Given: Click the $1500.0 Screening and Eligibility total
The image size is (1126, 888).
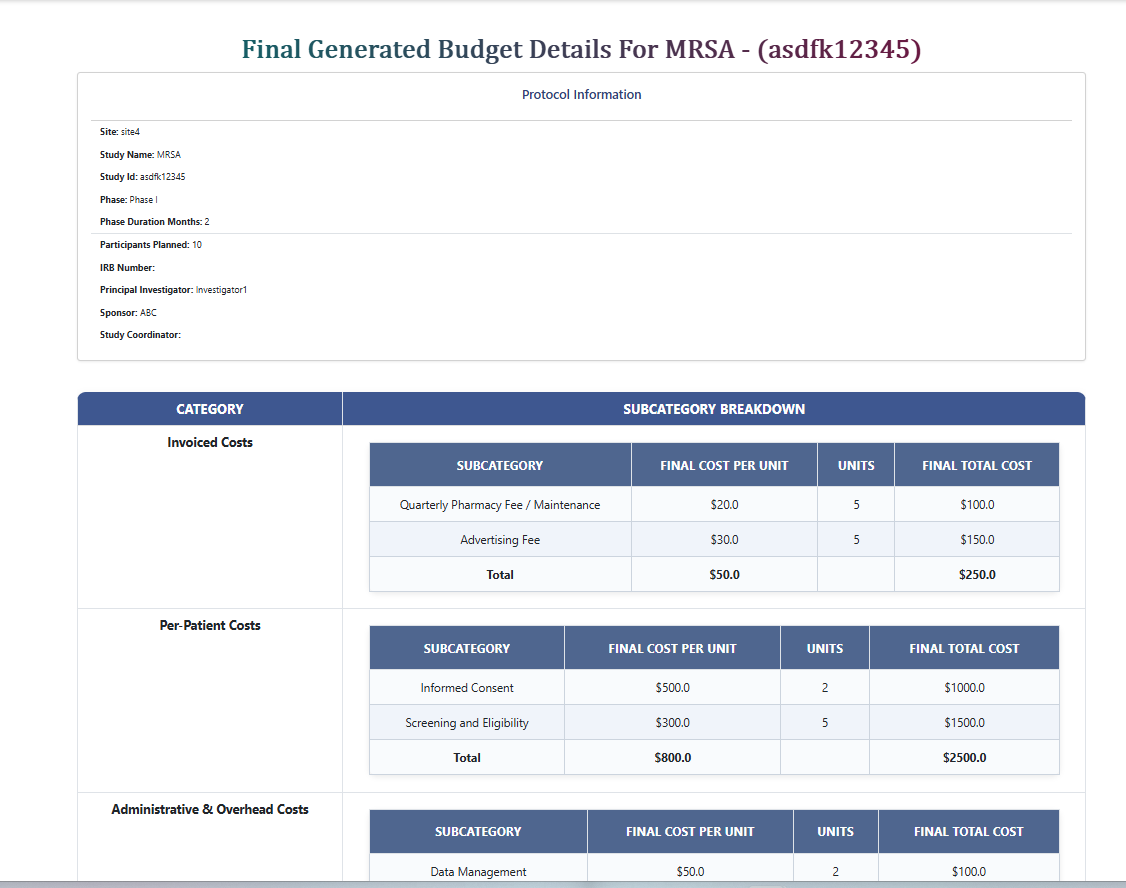Looking at the screenshot, I should (x=964, y=722).
